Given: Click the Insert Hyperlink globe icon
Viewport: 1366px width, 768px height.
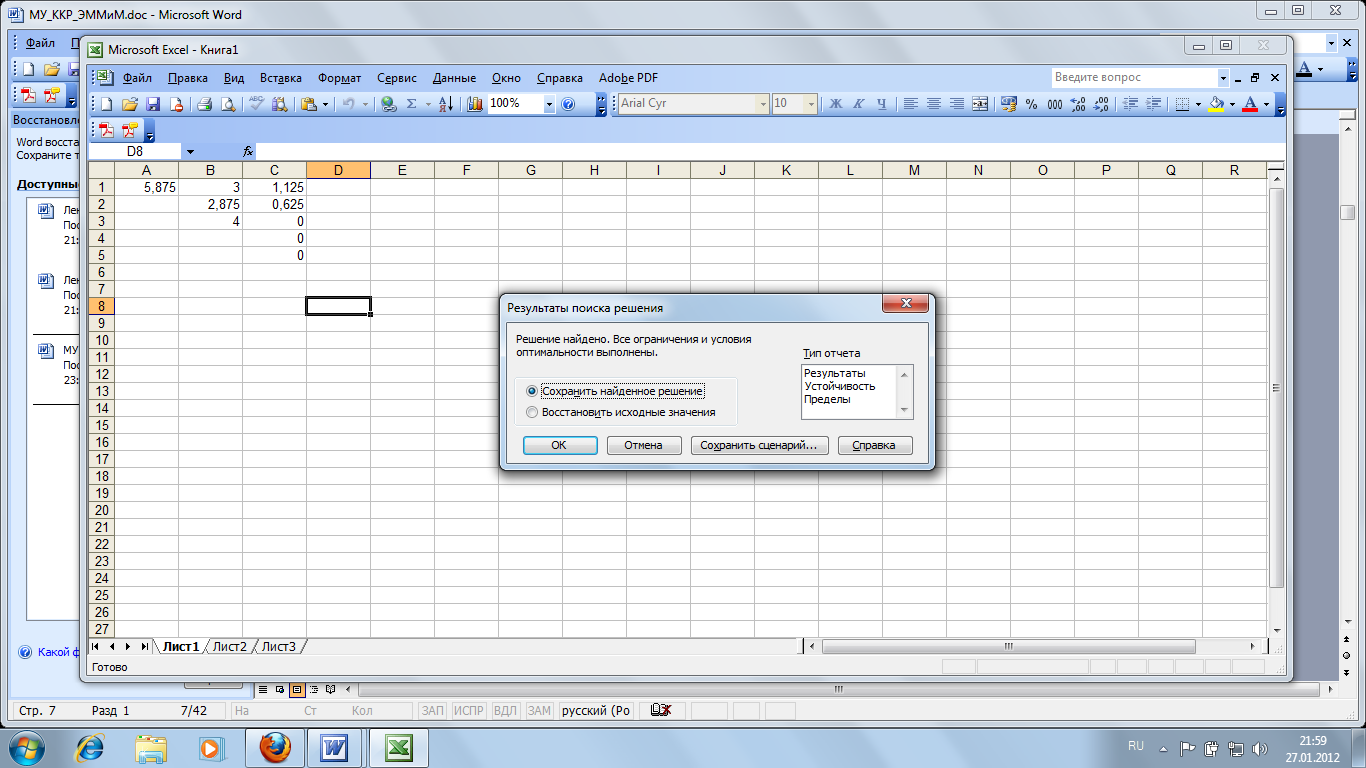Looking at the screenshot, I should point(389,104).
